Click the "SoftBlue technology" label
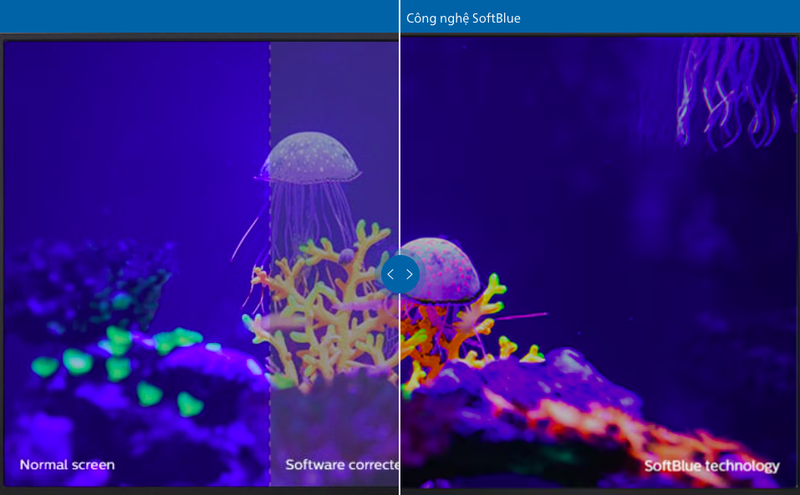 (712, 466)
